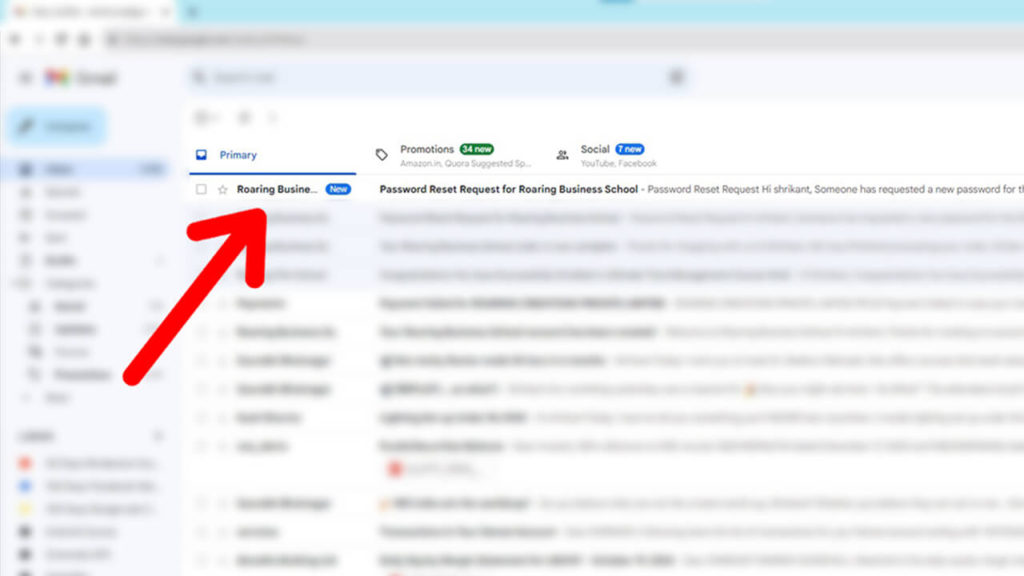Open a new browser tab

193,12
